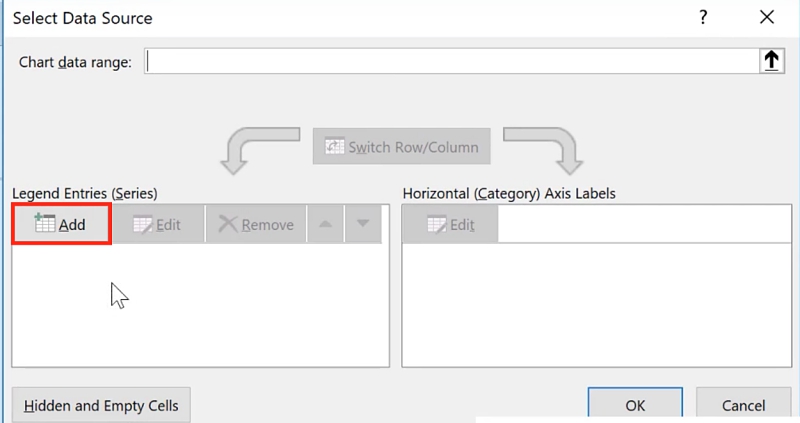The width and height of the screenshot is (800, 423).
Task: Open help with the question mark
Action: 704,17
